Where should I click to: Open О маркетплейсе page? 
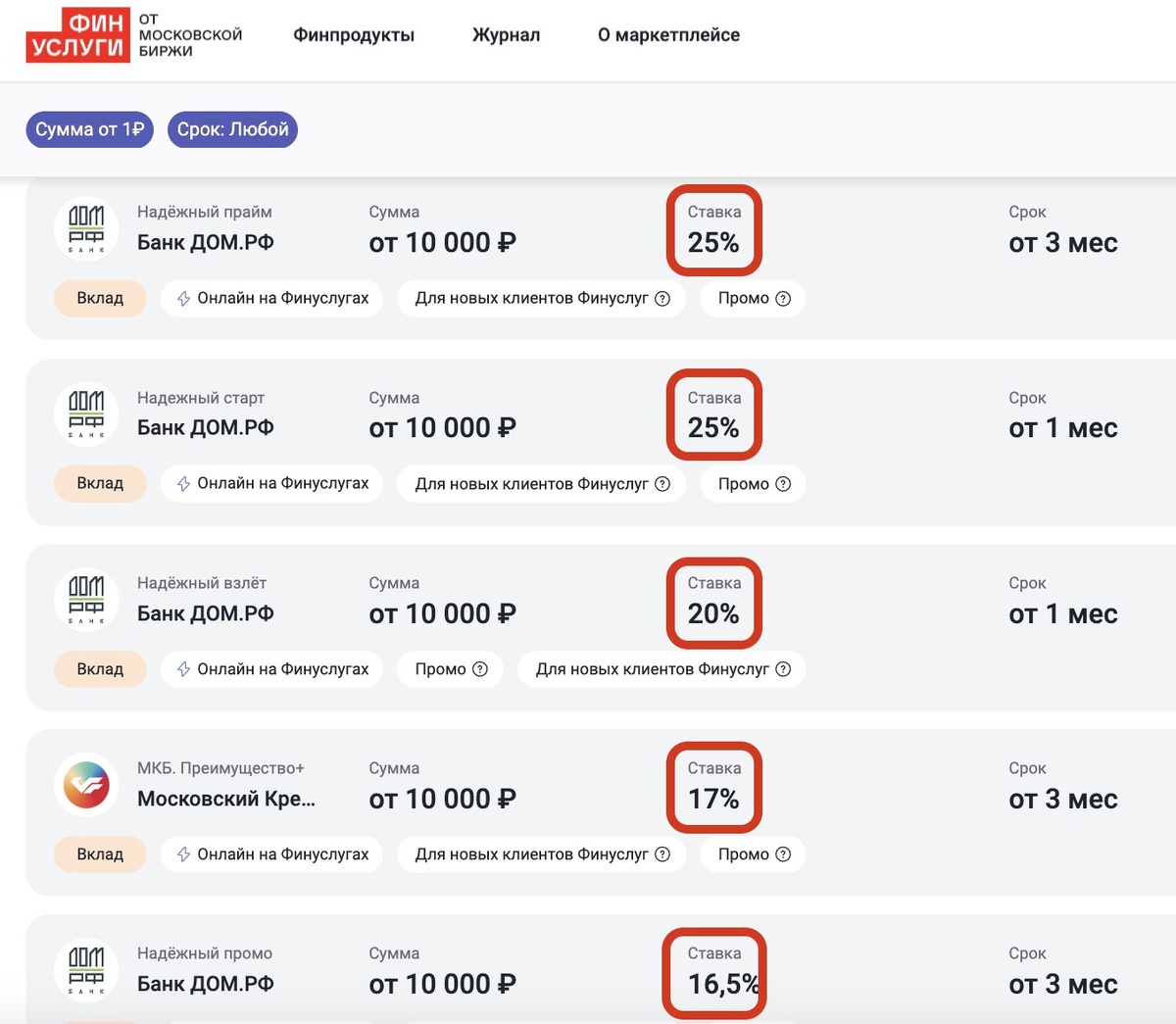(x=668, y=35)
